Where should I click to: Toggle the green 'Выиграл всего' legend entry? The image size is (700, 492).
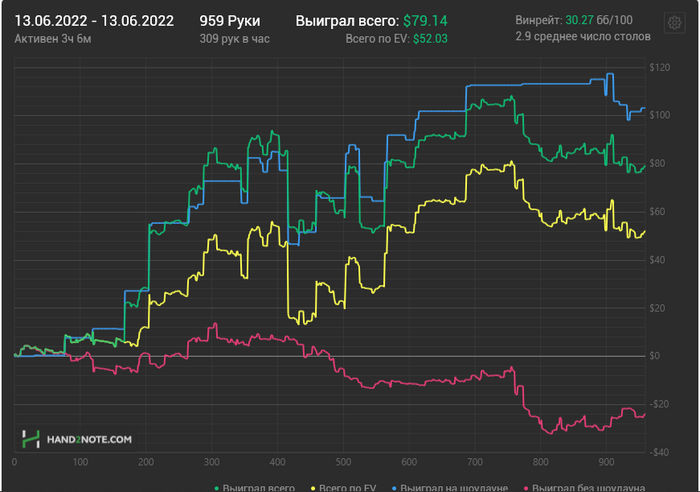click(255, 488)
